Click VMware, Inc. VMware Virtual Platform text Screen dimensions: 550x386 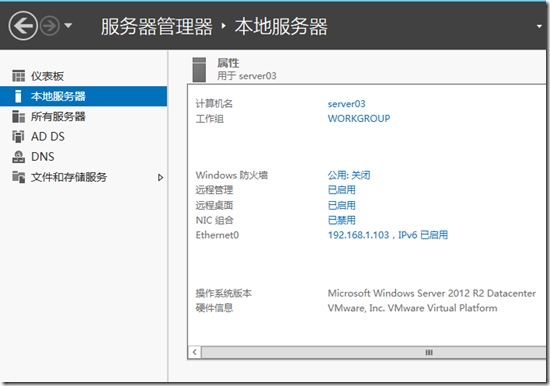(412, 308)
